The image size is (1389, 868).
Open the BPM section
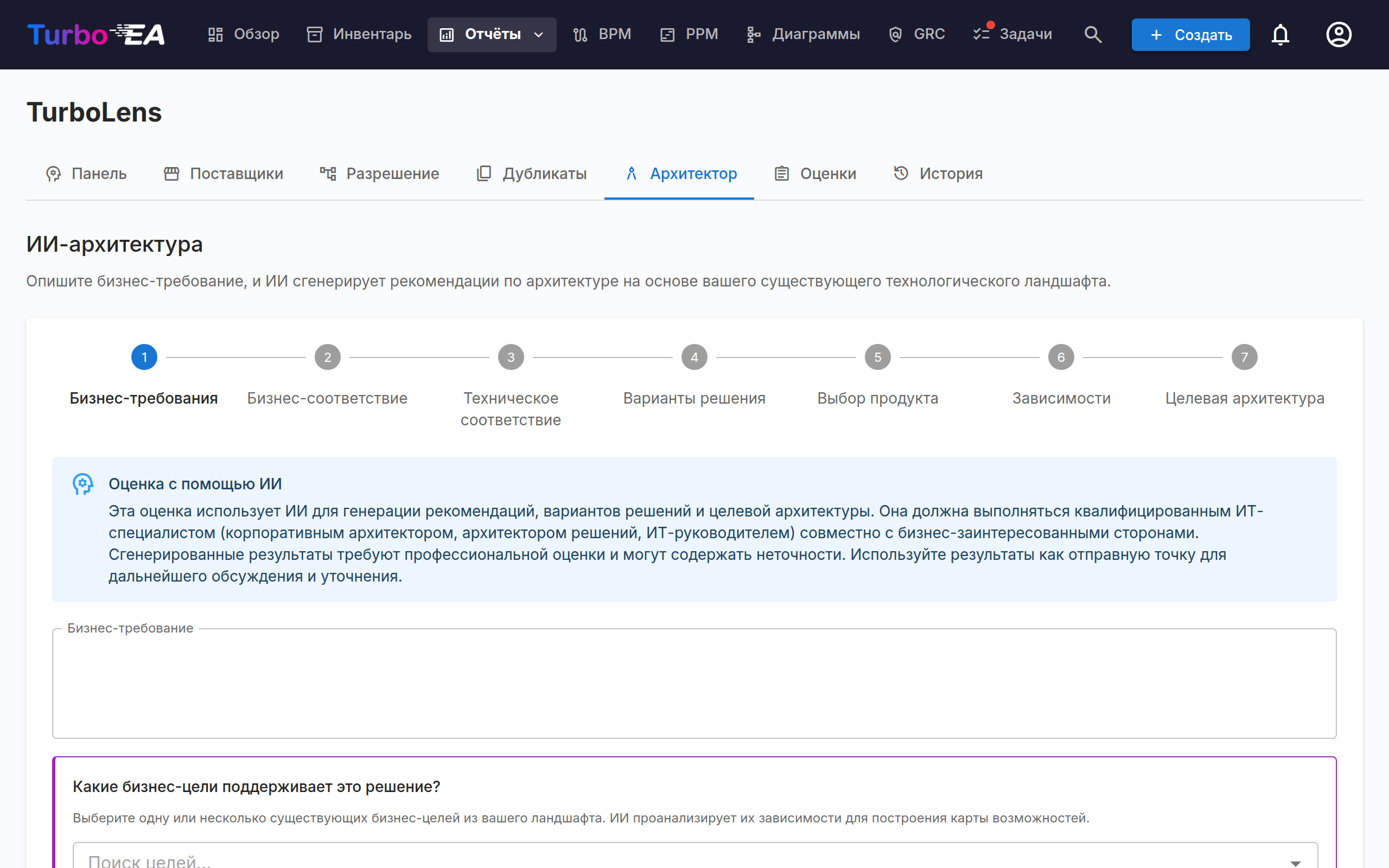pyautogui.click(x=602, y=34)
